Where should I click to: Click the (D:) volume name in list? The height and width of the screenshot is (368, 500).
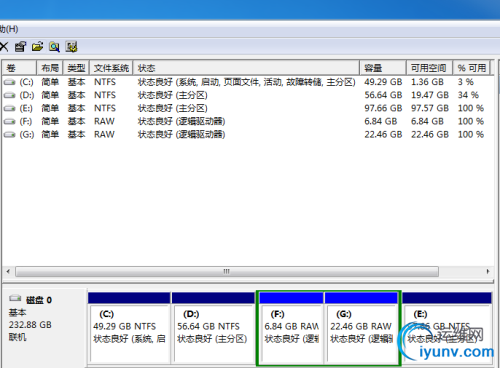27,95
